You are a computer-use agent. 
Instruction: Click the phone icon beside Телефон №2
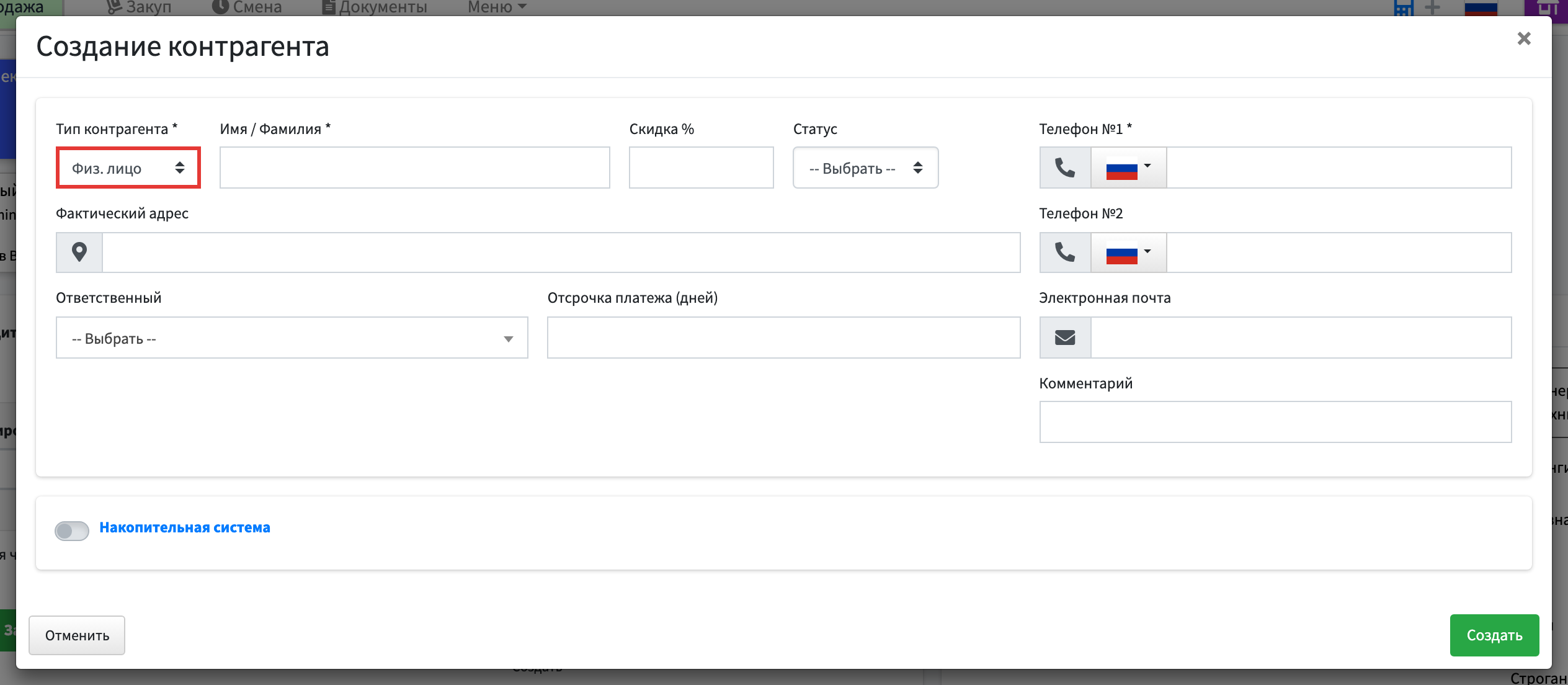(x=1065, y=252)
